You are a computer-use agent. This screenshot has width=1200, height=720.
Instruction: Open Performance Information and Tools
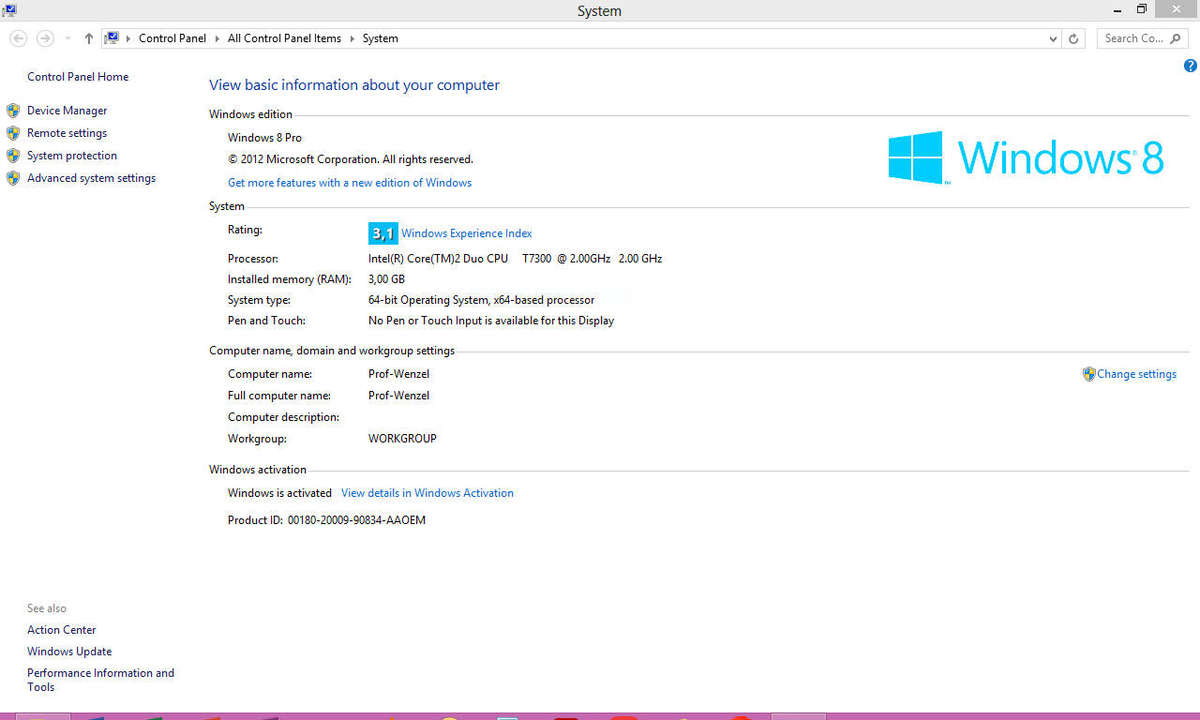100,680
